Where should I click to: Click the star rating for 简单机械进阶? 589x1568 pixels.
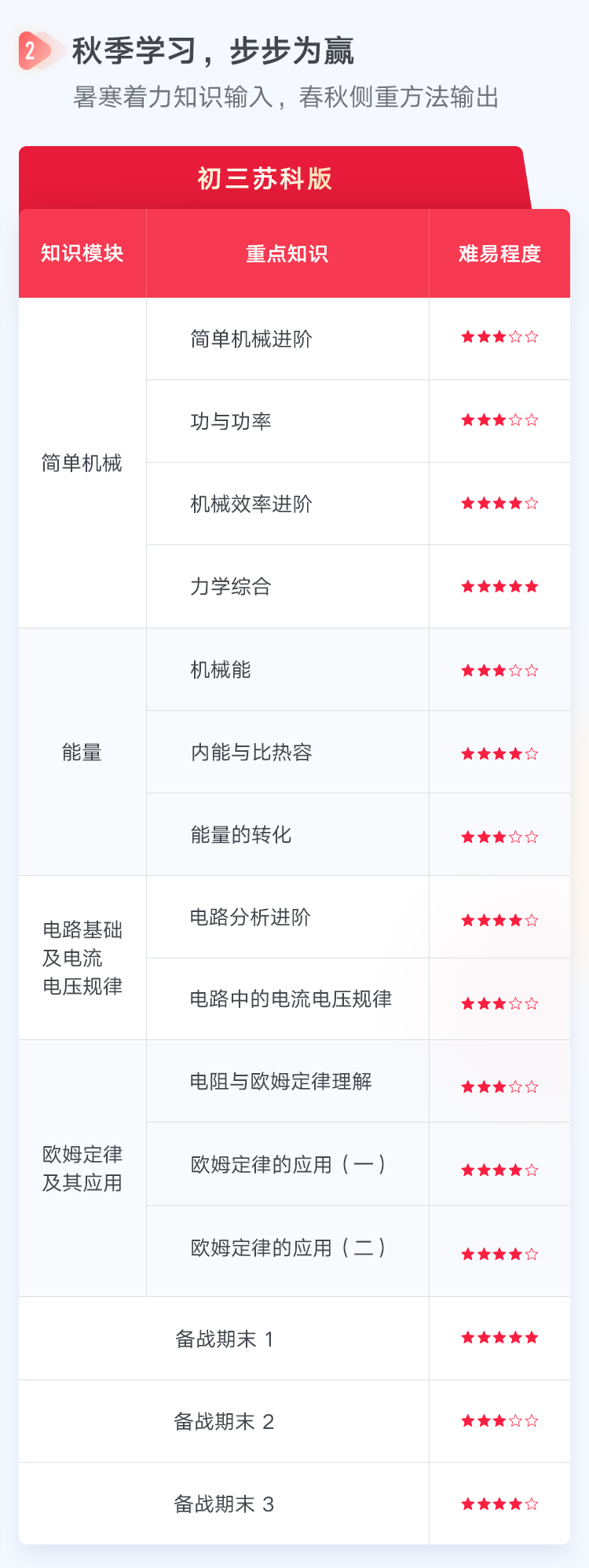499,337
